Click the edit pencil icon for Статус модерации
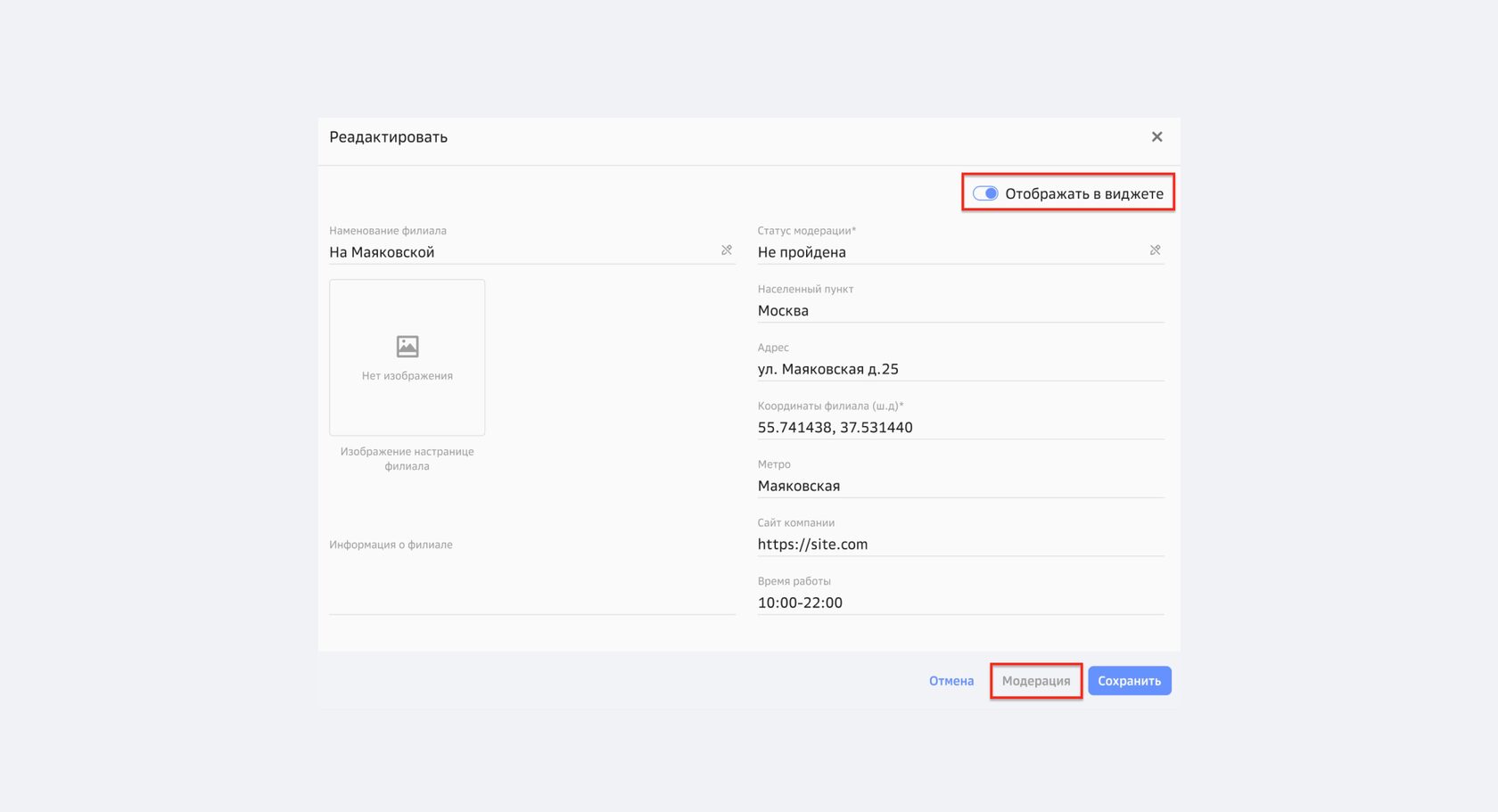Screen dimensions: 1498x812 [x=1155, y=250]
